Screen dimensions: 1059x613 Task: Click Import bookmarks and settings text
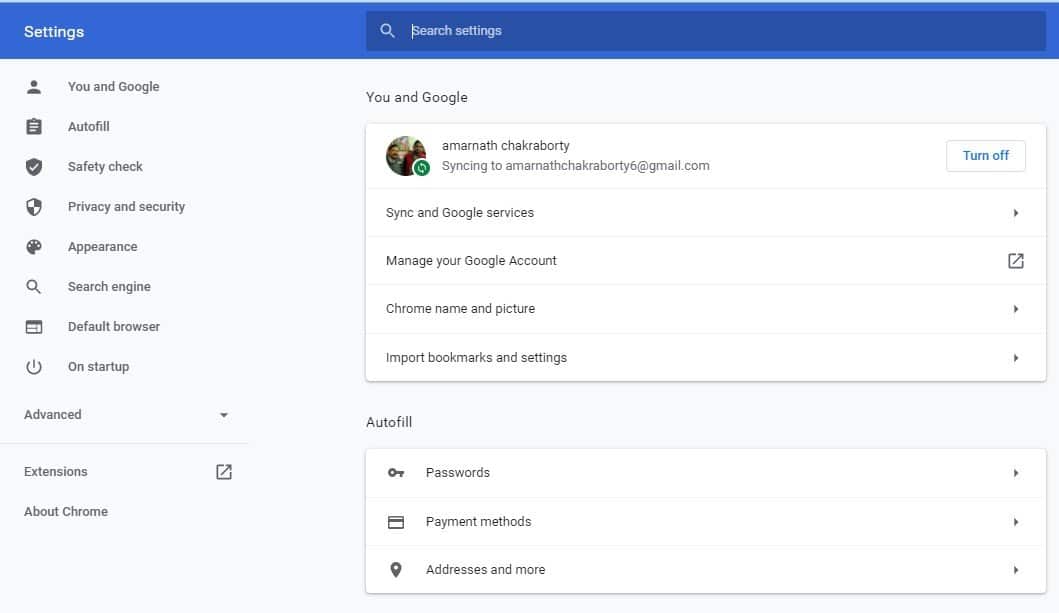click(476, 357)
